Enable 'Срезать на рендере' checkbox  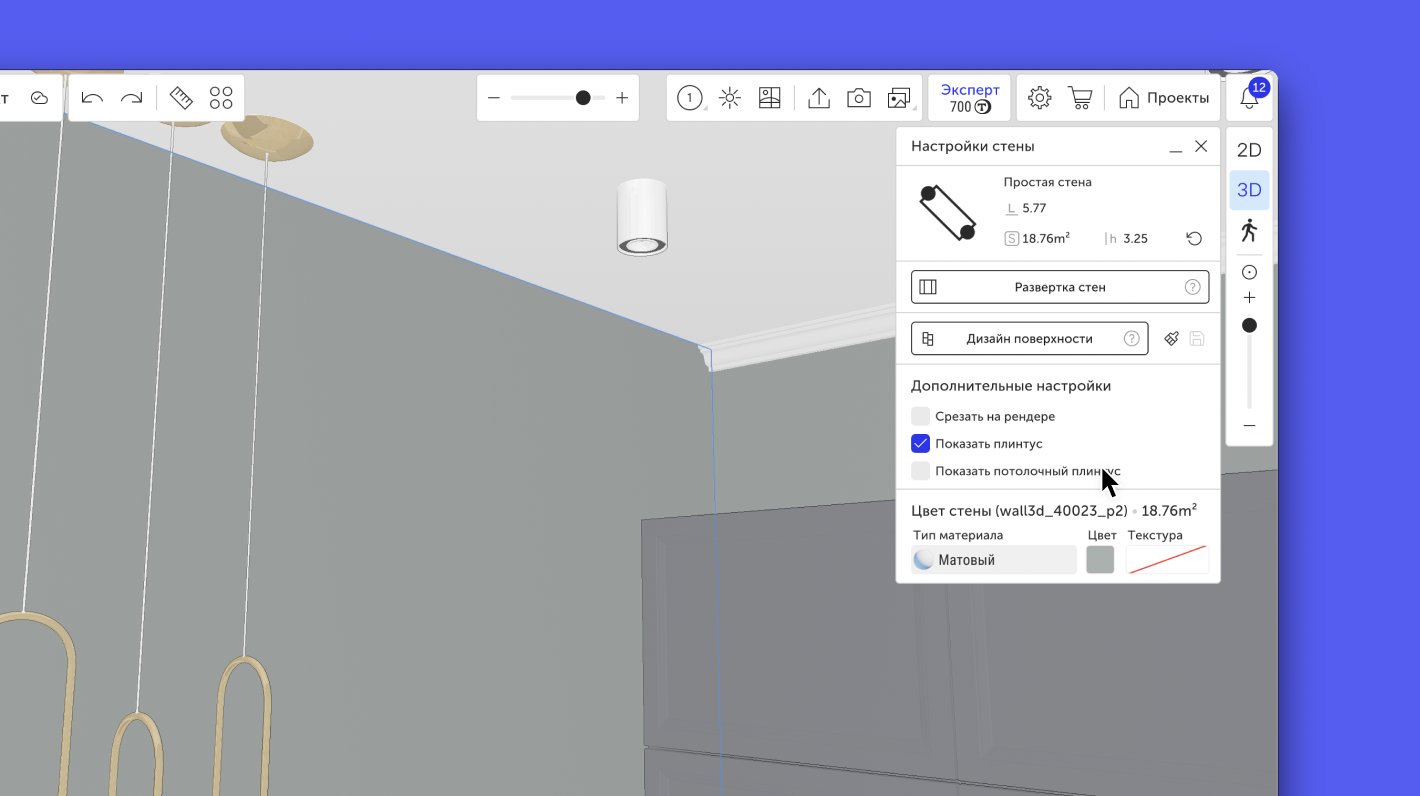pos(921,416)
